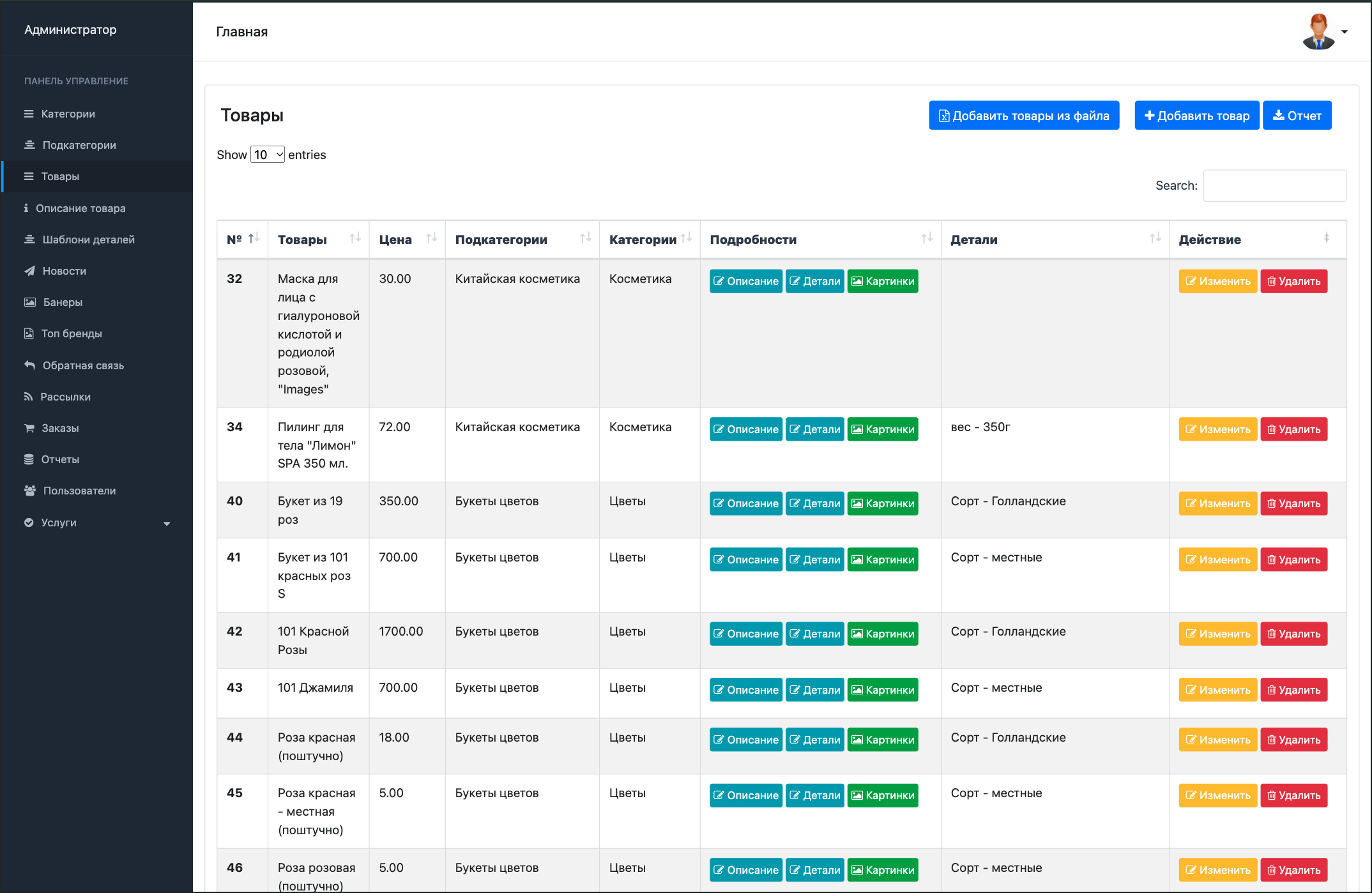The height and width of the screenshot is (893, 1372).
Task: Click the RSS icon for Рассылки
Action: (x=28, y=397)
